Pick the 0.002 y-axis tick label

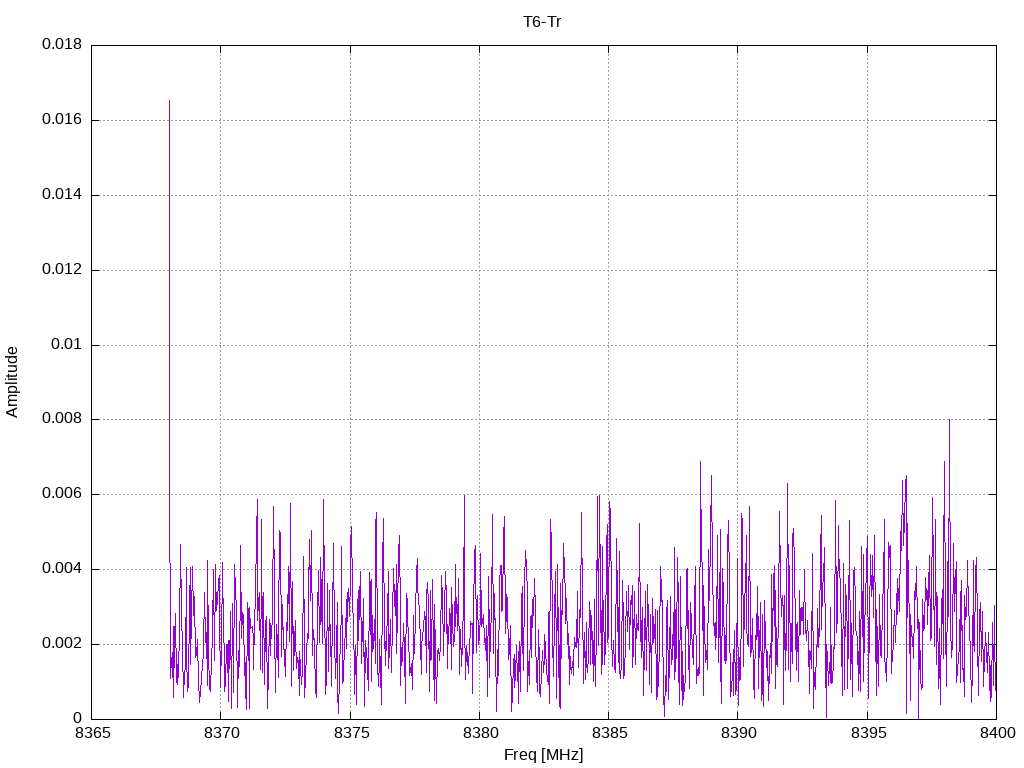pos(61,644)
